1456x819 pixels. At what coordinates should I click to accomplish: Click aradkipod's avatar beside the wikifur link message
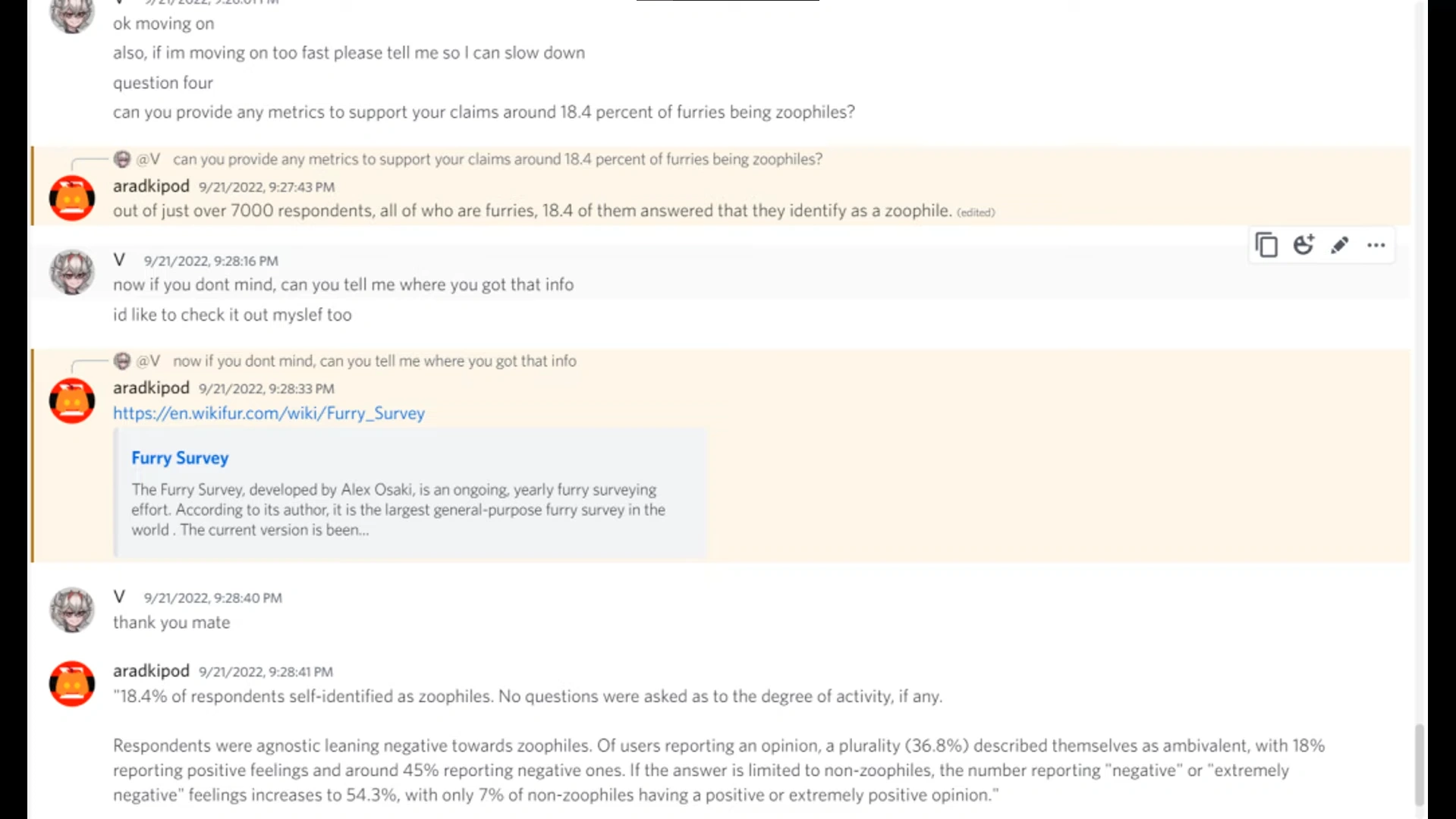tap(72, 400)
